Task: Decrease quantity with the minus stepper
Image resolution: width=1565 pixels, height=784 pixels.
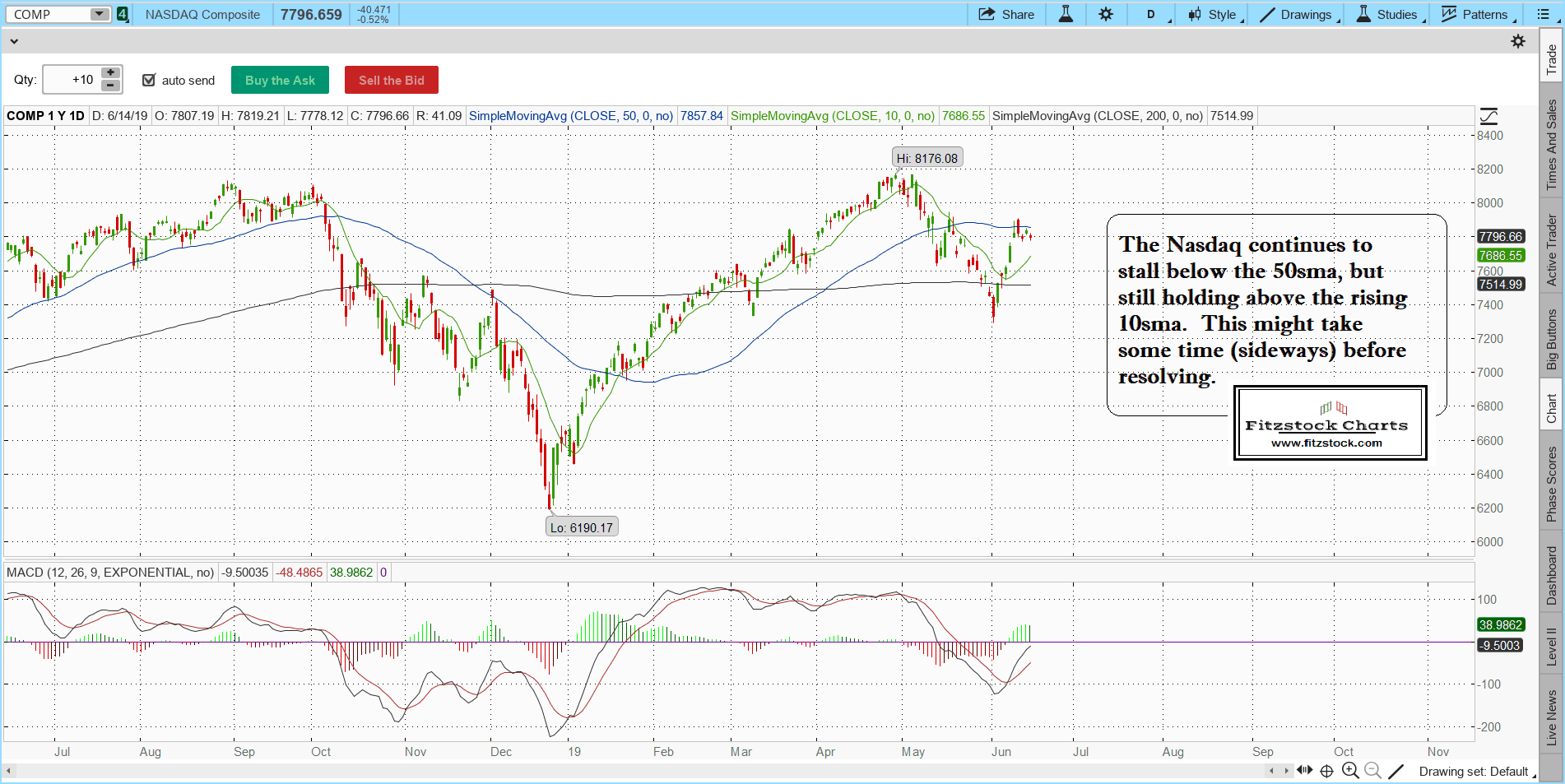Action: (x=110, y=86)
